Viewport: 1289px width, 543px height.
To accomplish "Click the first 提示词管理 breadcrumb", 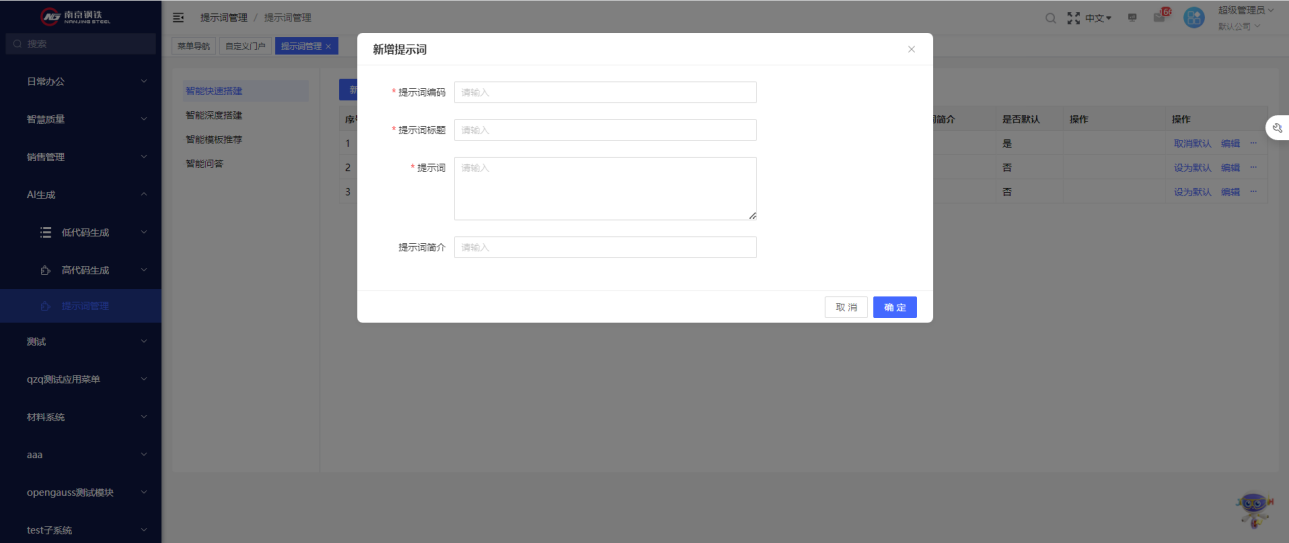I will [x=223, y=18].
